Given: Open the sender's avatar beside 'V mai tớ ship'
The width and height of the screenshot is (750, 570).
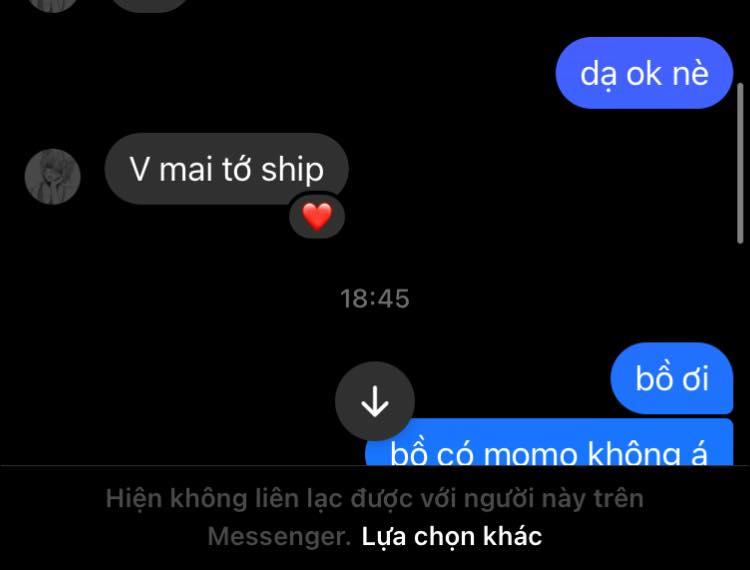Looking at the screenshot, I should point(53,176).
